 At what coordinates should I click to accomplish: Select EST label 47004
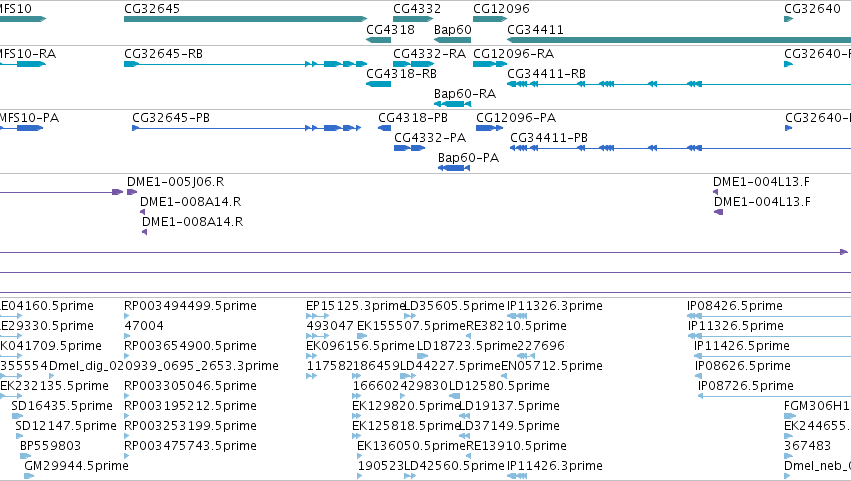[143, 326]
